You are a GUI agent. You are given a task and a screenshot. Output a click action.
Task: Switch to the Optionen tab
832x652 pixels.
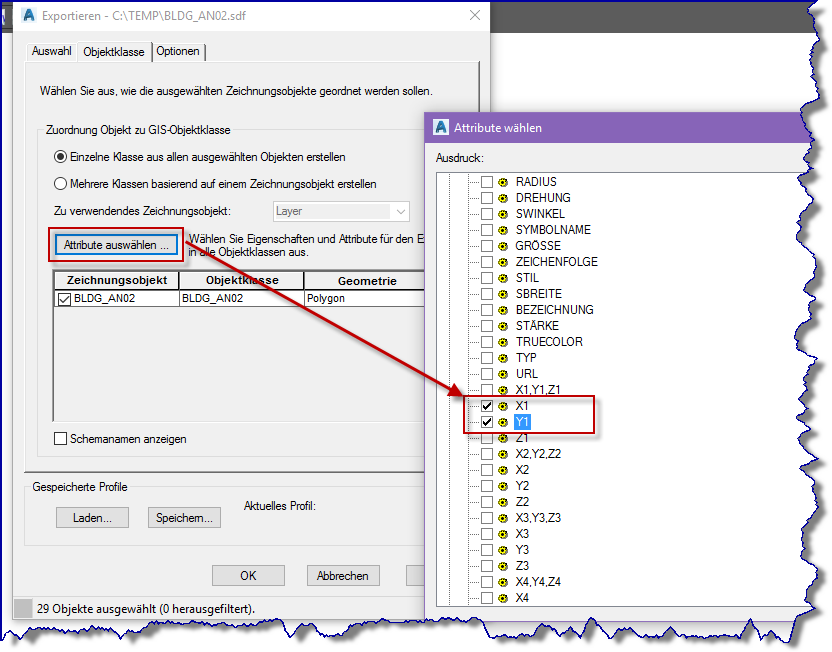178,50
